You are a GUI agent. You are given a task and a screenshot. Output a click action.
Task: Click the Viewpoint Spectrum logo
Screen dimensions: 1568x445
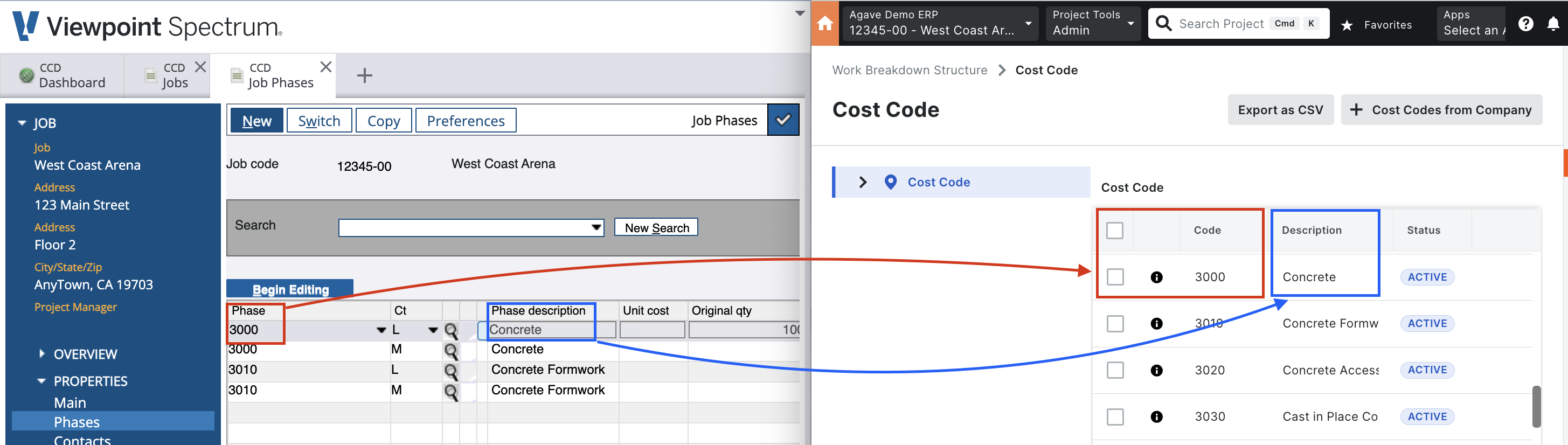[x=147, y=26]
